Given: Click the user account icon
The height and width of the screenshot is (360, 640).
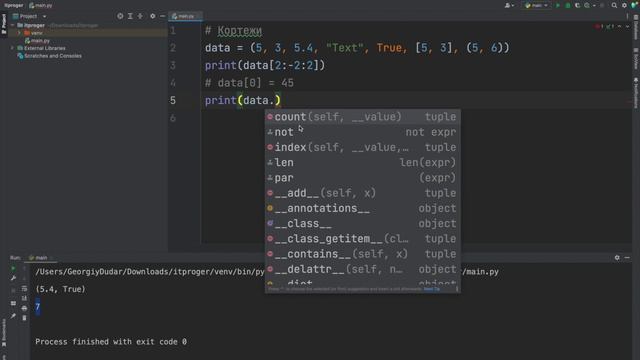Looking at the screenshot, I should point(507,5).
